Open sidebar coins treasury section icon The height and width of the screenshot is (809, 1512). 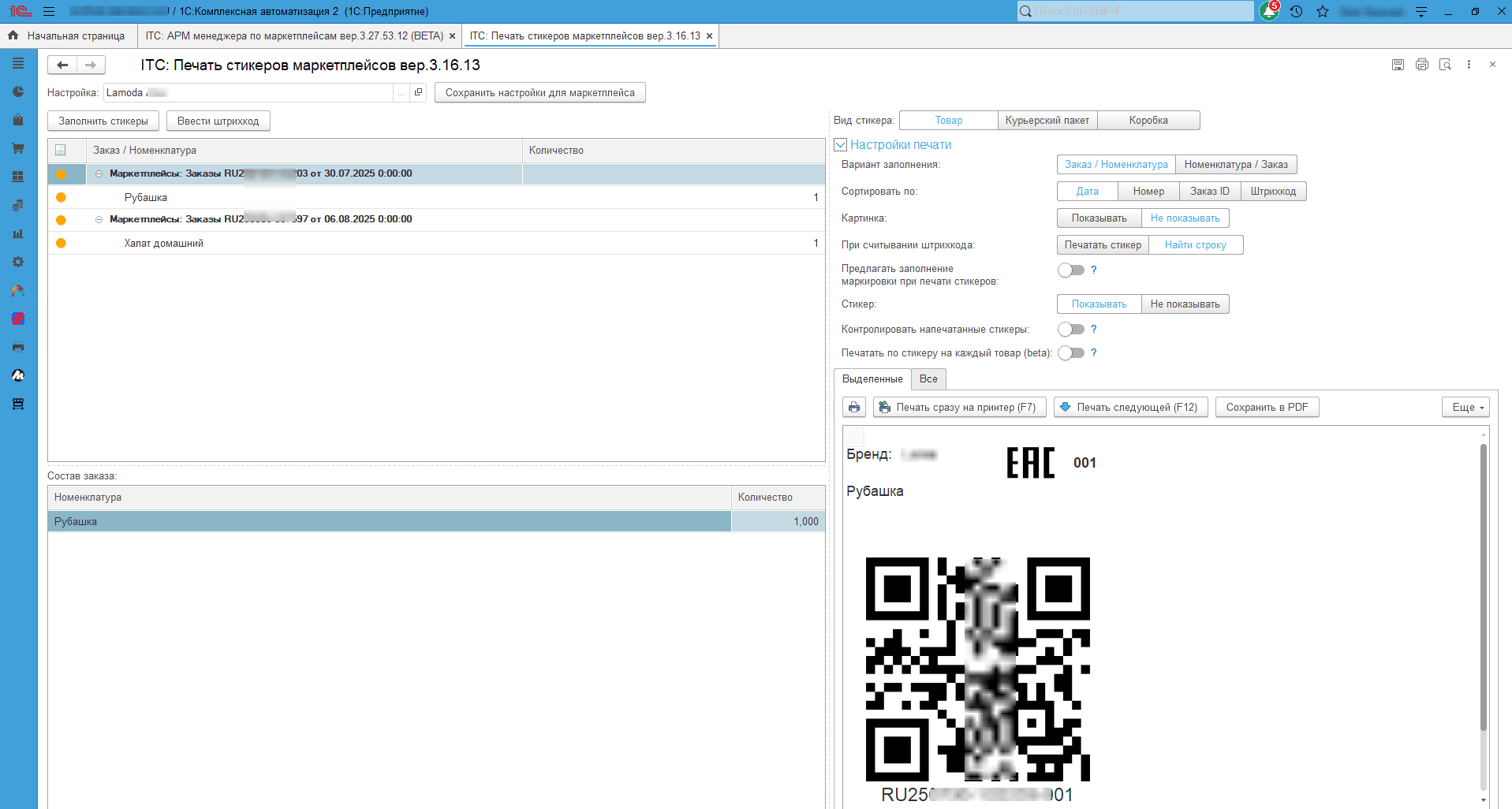pos(18,205)
